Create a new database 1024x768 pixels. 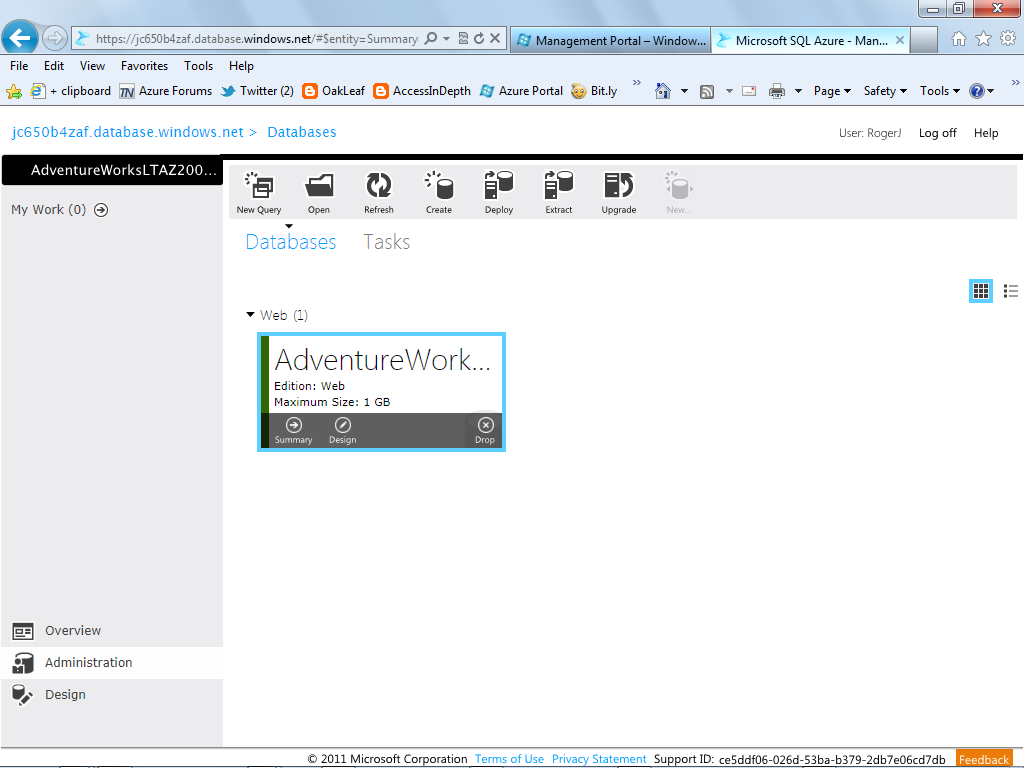pyautogui.click(x=439, y=191)
